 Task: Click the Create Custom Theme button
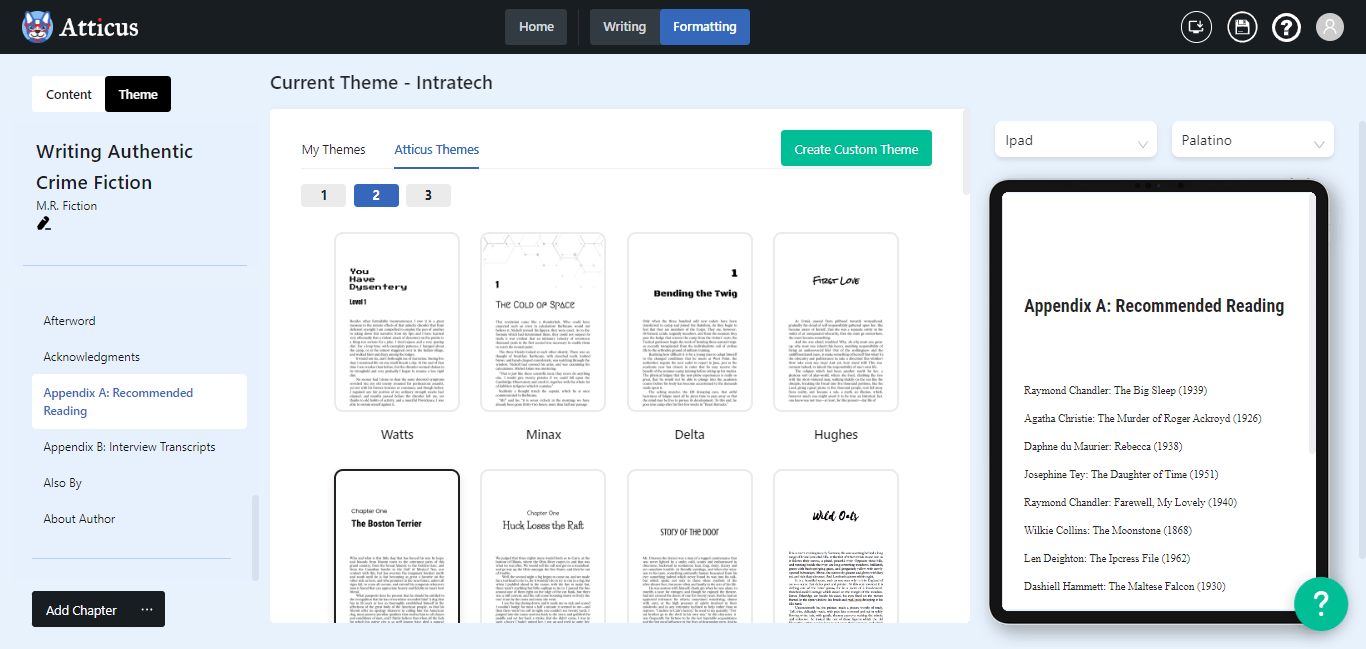(856, 147)
